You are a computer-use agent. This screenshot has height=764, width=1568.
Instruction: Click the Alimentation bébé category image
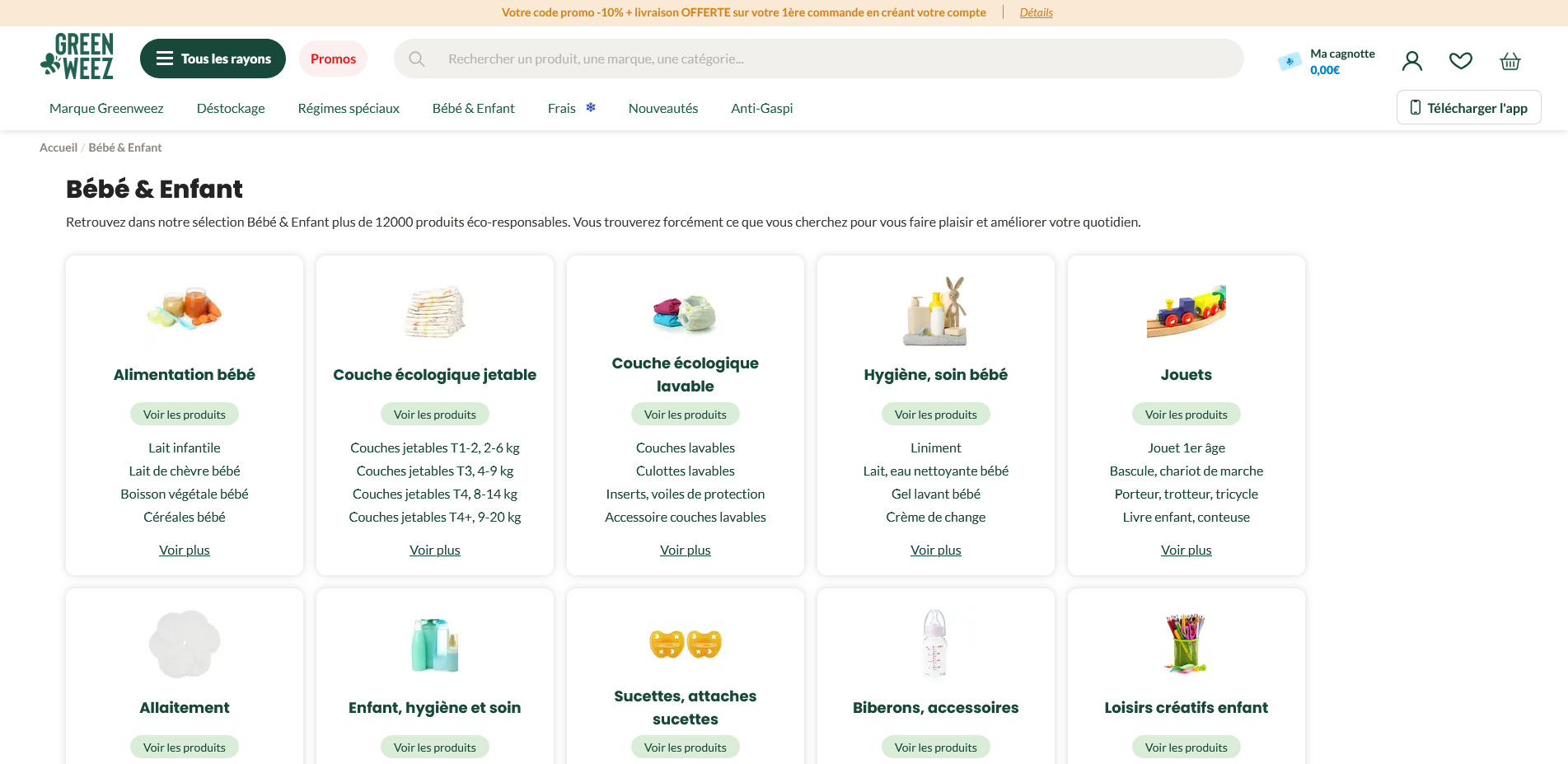pyautogui.click(x=185, y=309)
